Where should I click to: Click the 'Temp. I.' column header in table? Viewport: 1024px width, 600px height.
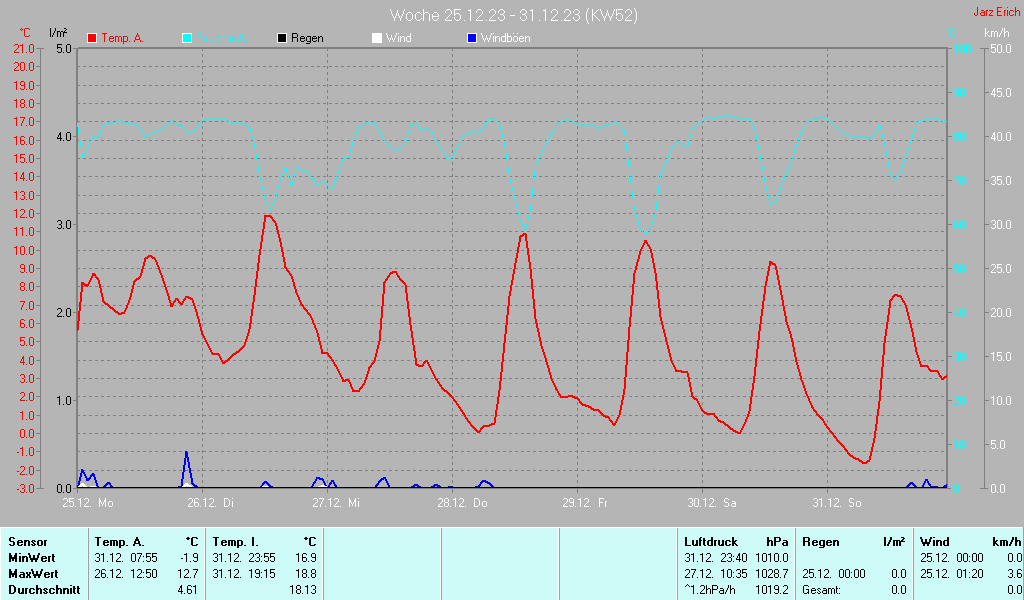[x=236, y=542]
